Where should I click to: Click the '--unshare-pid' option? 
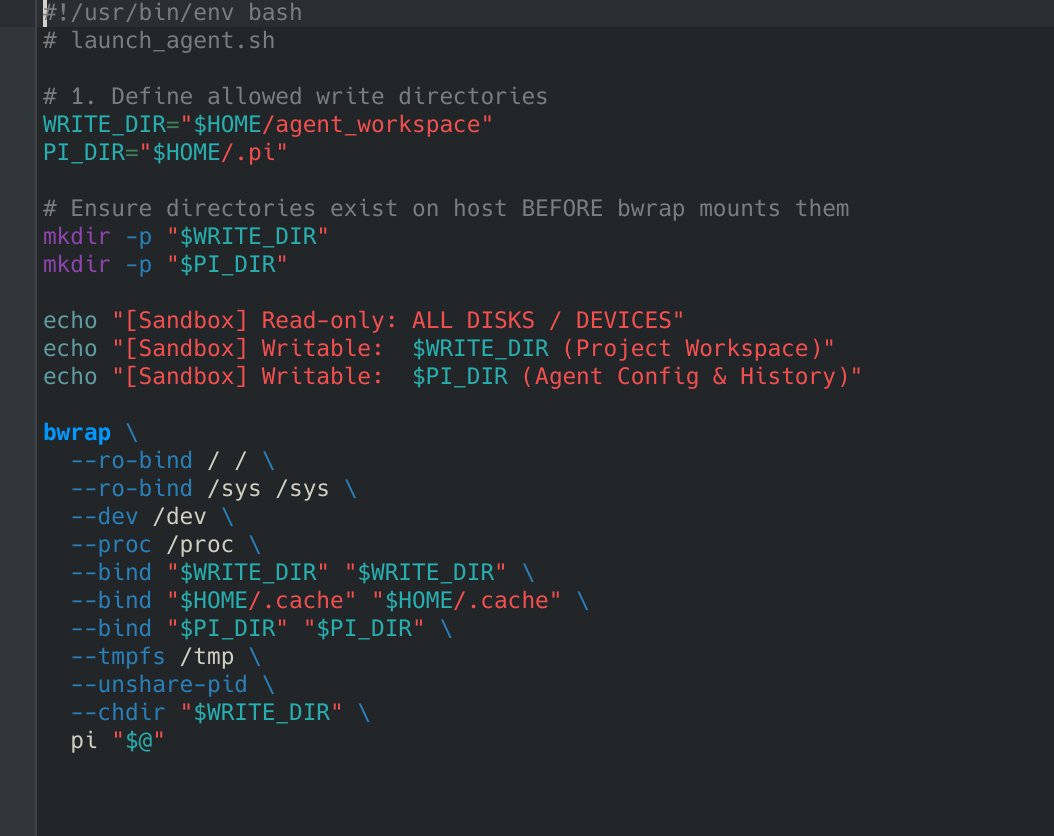point(159,685)
